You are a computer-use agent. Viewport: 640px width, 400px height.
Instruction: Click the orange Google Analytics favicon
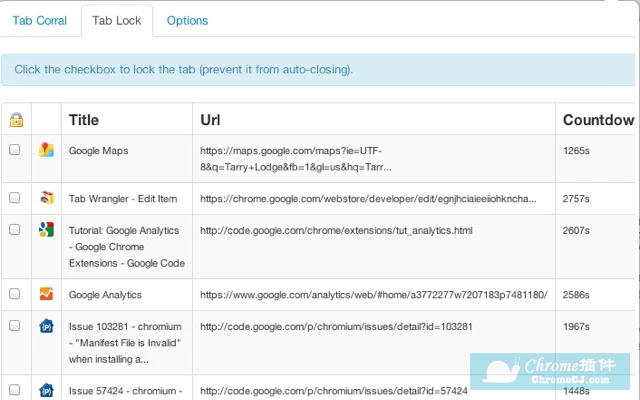click(x=47, y=294)
